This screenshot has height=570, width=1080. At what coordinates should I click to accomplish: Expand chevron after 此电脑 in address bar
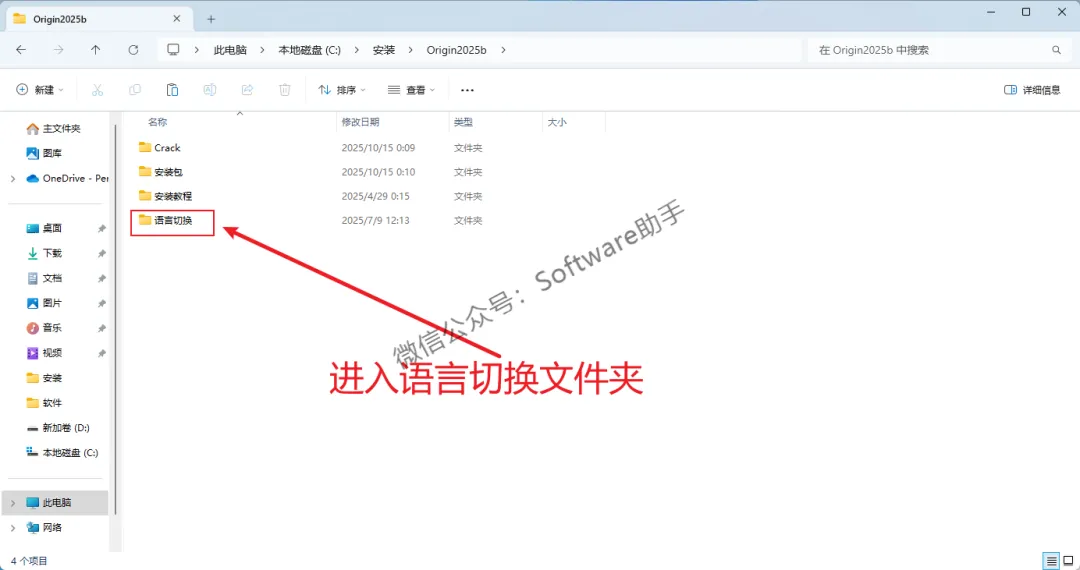click(262, 50)
